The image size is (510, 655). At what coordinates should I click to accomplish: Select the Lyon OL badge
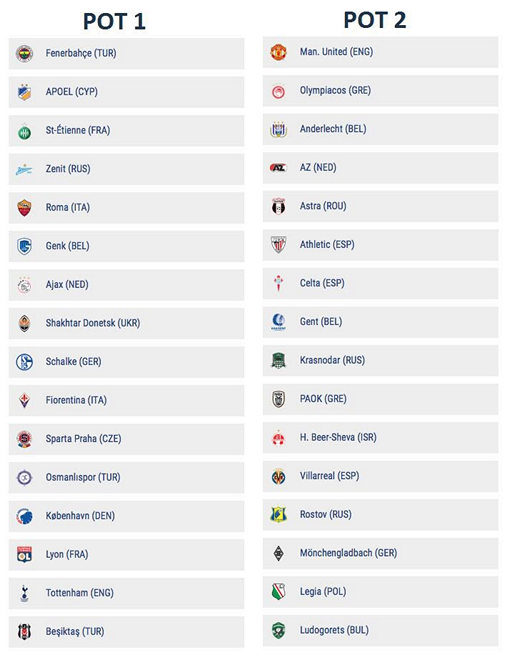tap(24, 554)
